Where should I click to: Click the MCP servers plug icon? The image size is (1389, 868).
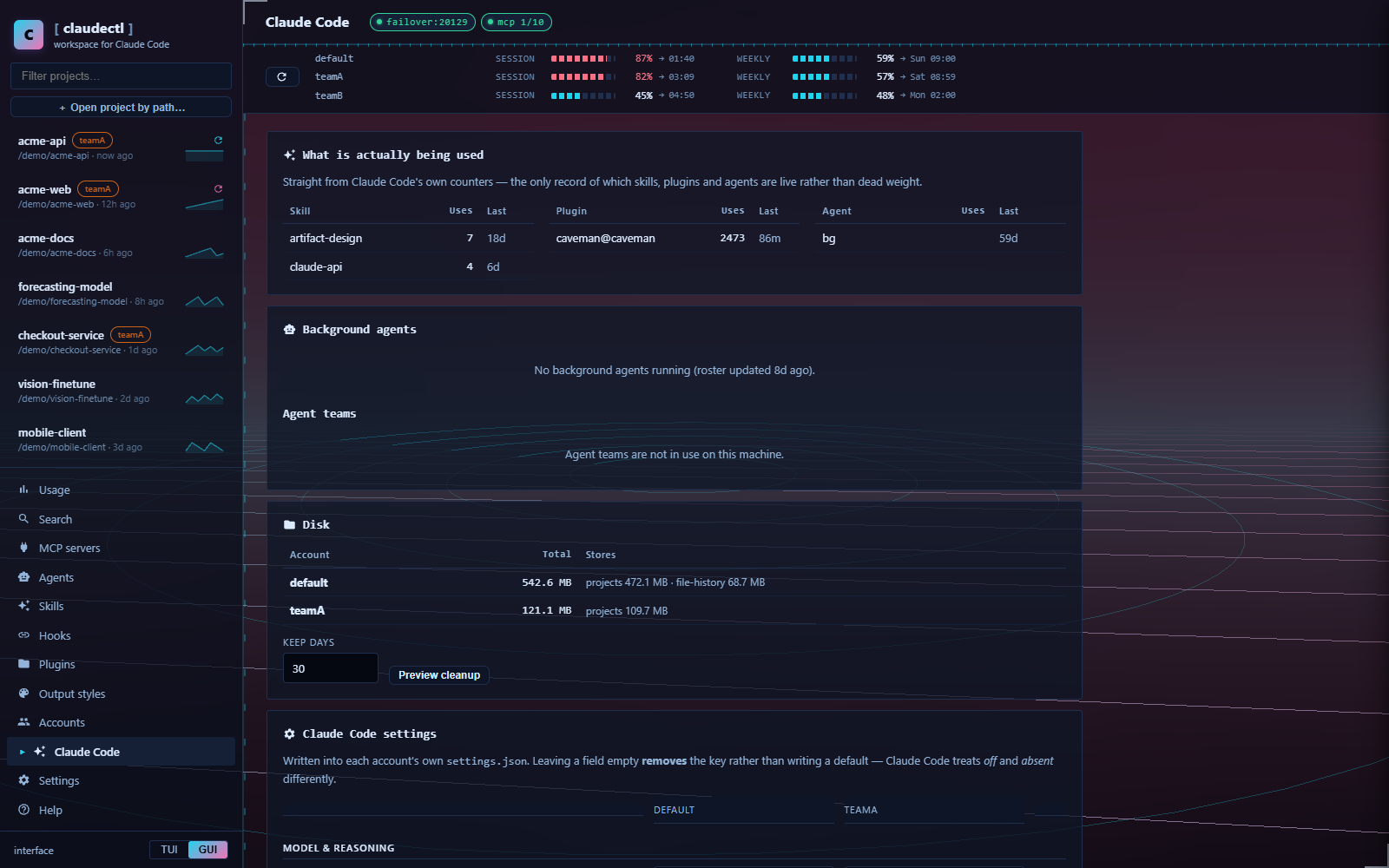[x=23, y=548]
